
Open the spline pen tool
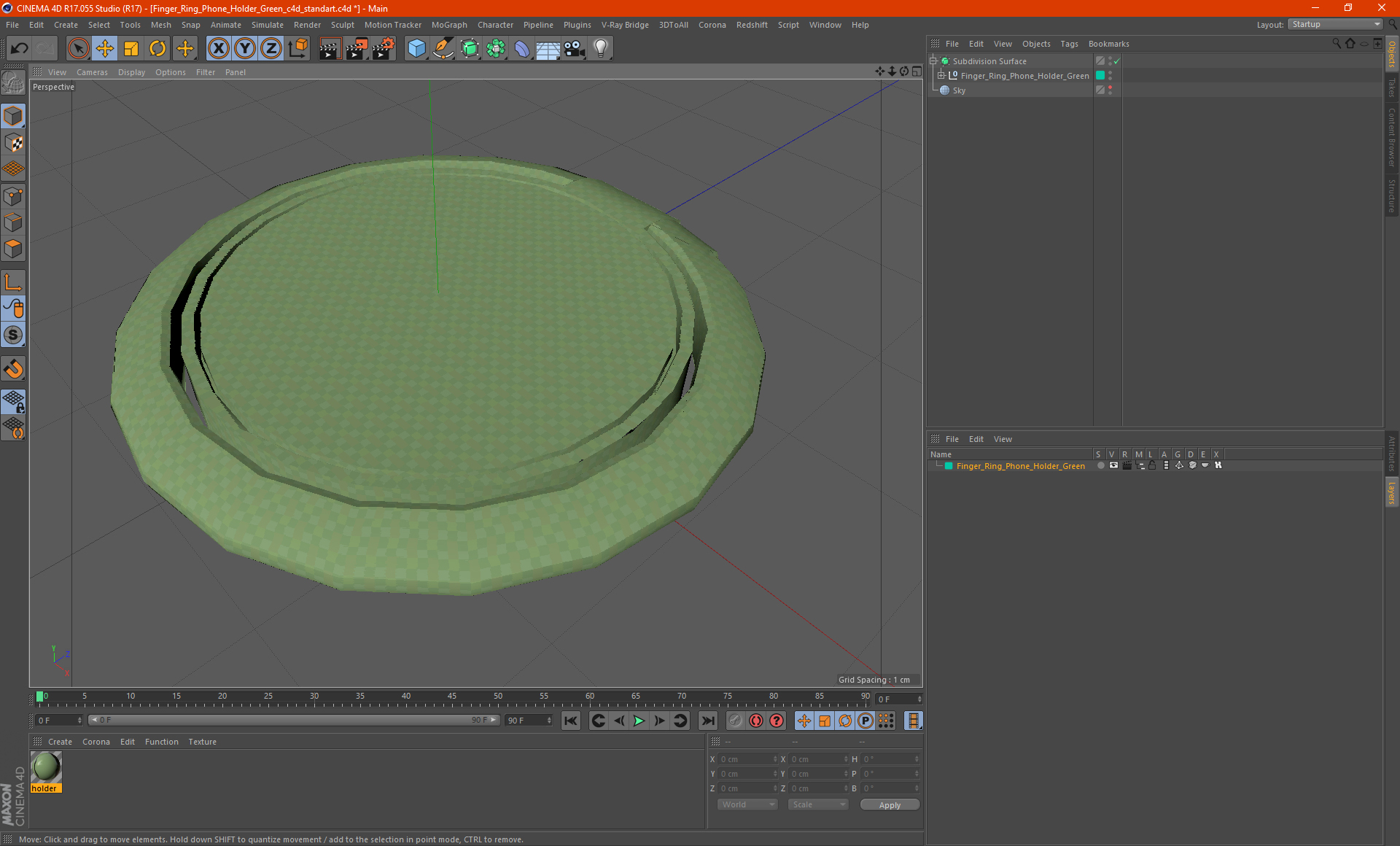(x=443, y=48)
